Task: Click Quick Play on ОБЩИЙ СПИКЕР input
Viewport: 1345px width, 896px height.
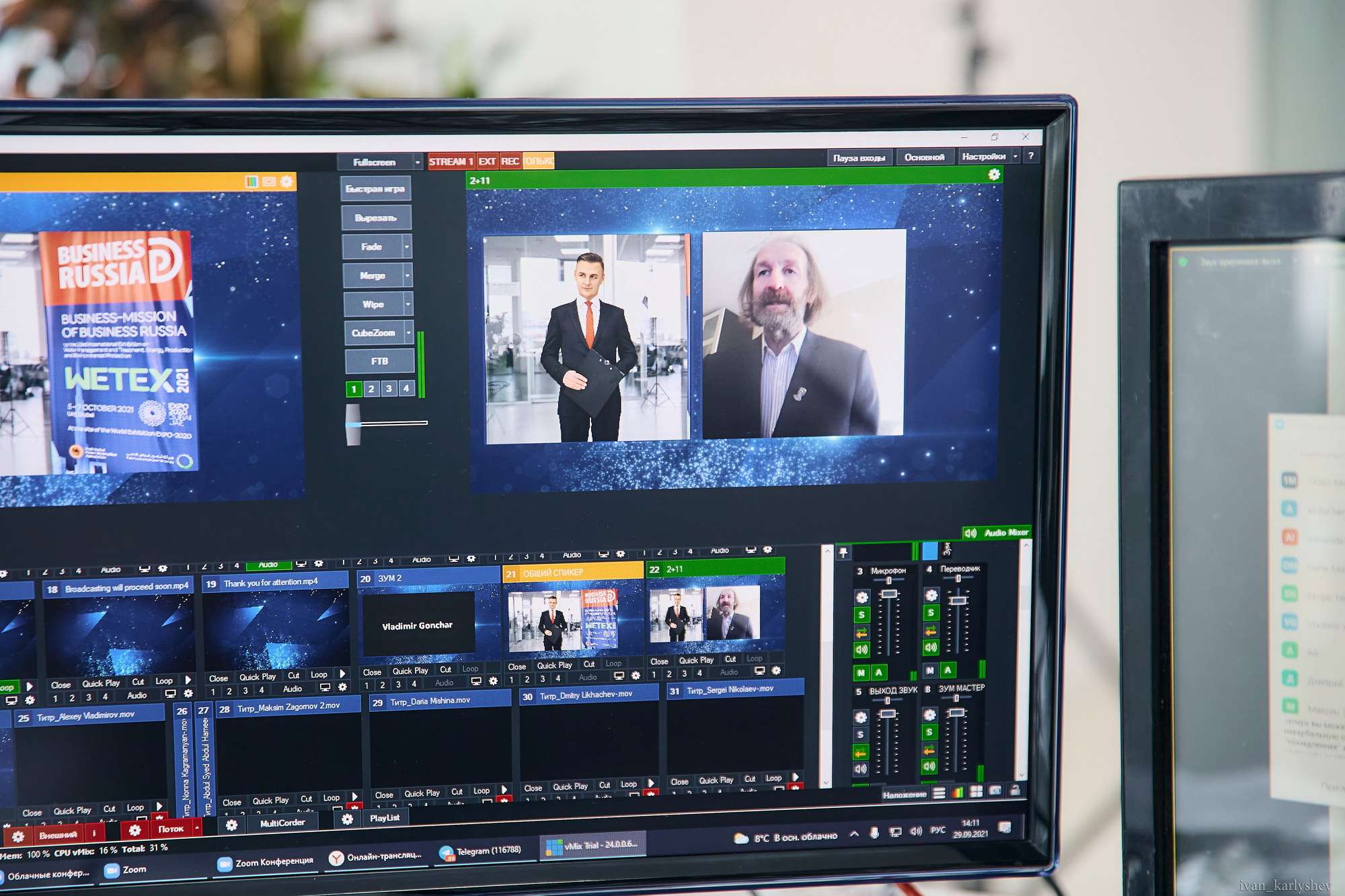Action: tap(554, 665)
